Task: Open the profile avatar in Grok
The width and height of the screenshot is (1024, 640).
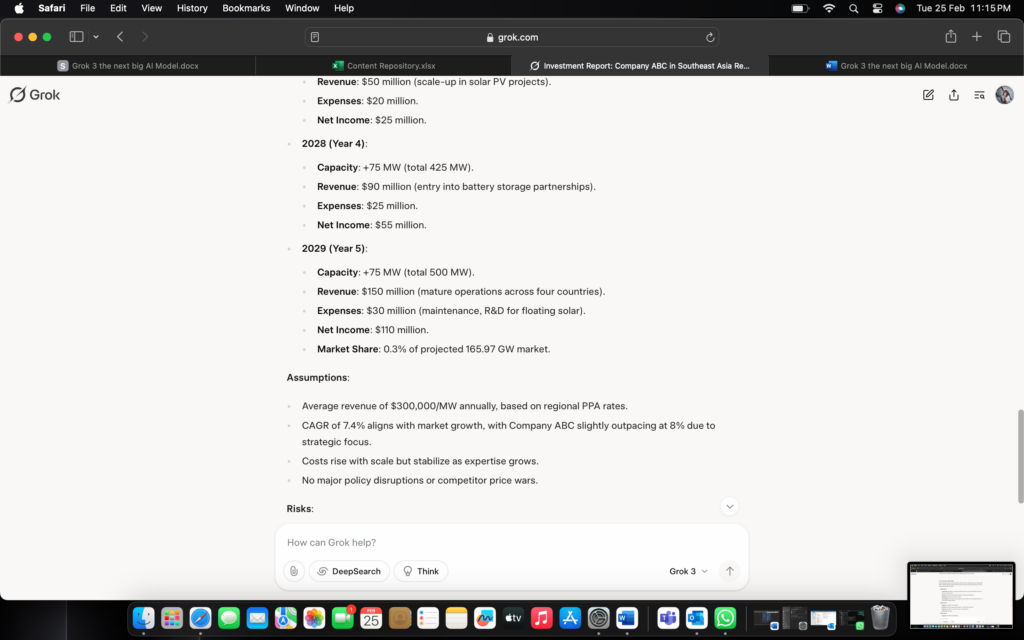Action: pos(1004,95)
